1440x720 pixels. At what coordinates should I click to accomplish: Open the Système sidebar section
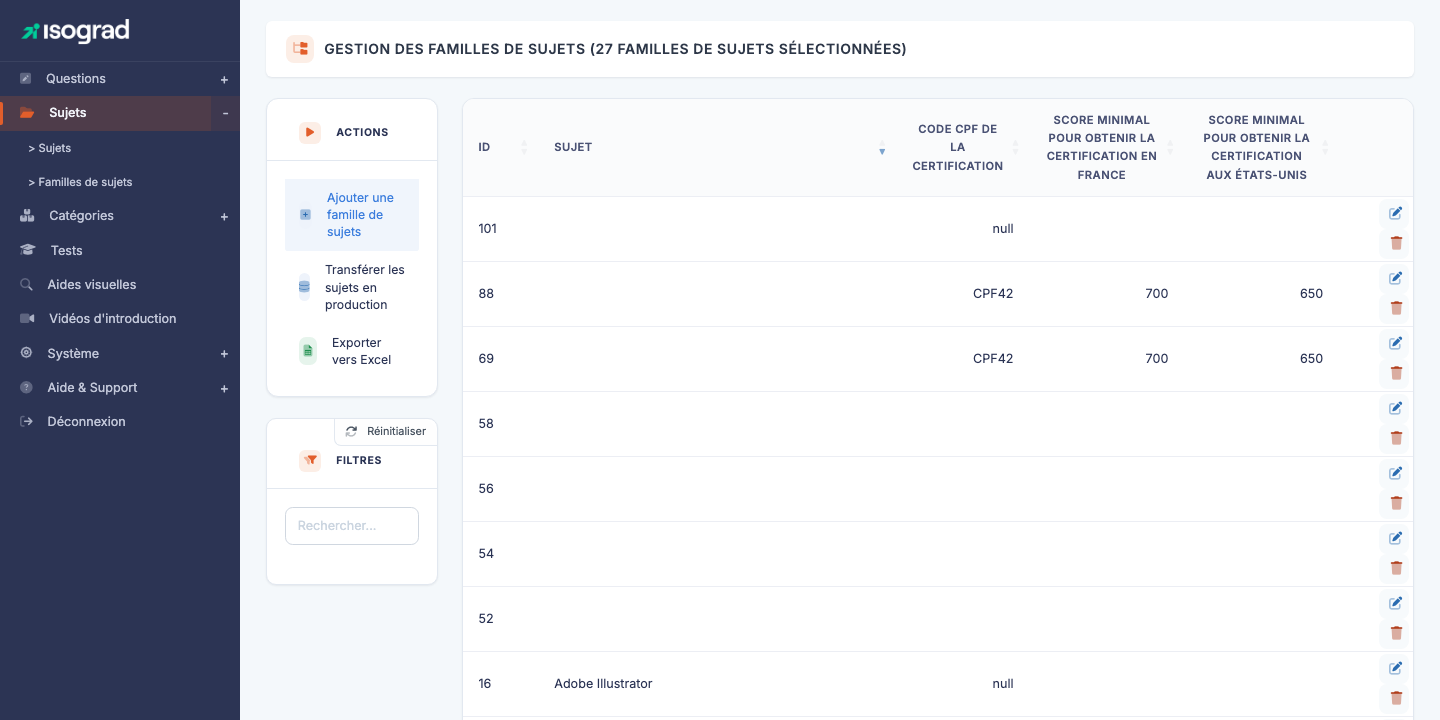pos(74,353)
